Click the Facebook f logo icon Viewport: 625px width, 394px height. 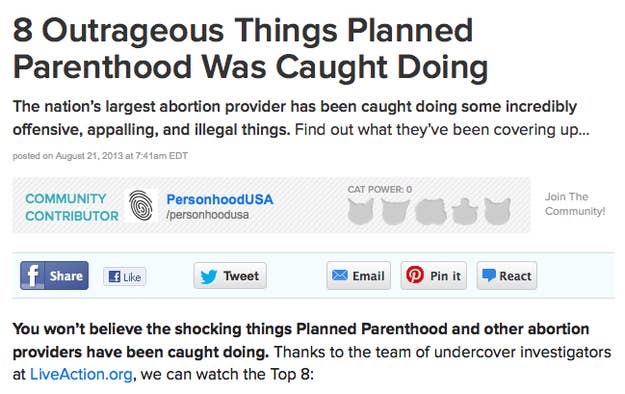click(x=32, y=276)
